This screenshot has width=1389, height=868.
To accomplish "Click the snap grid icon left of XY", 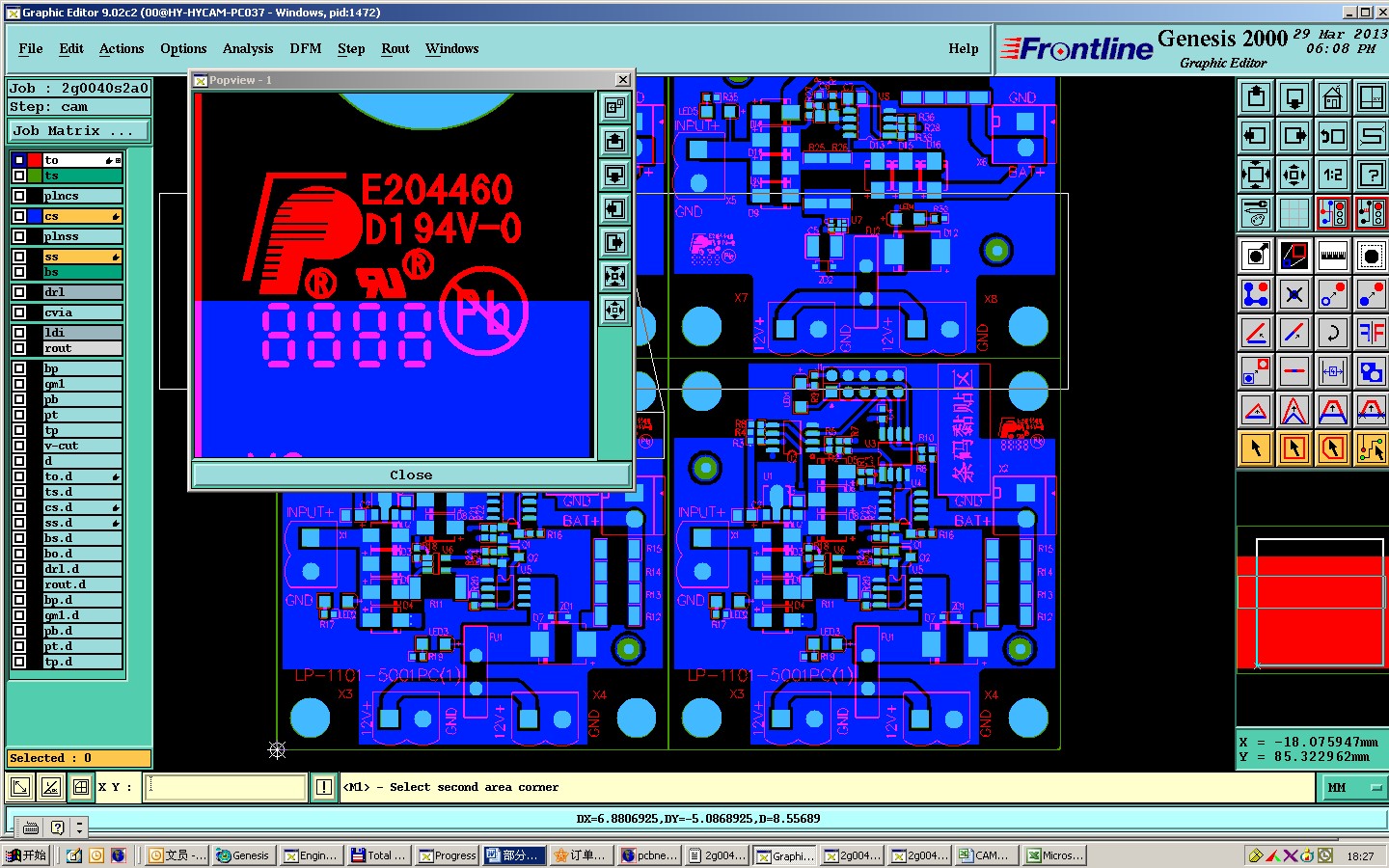I will tap(81, 788).
